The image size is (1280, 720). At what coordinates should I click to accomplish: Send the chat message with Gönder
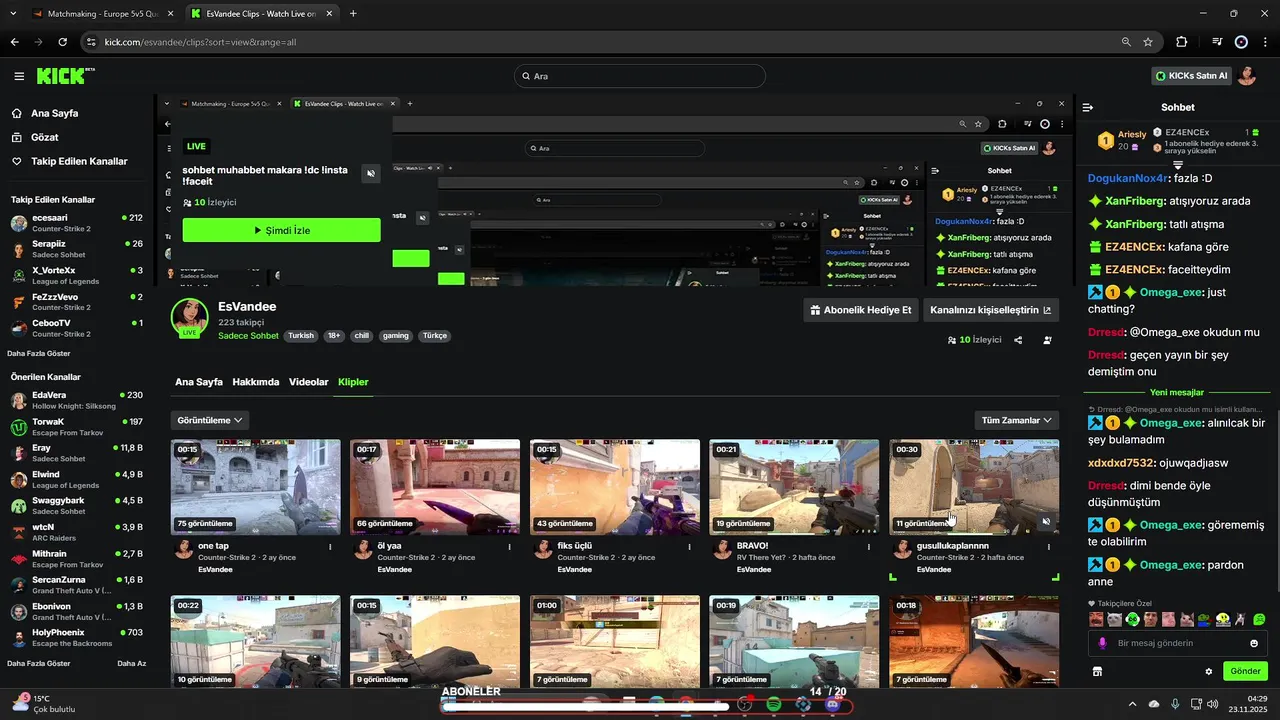point(1245,671)
